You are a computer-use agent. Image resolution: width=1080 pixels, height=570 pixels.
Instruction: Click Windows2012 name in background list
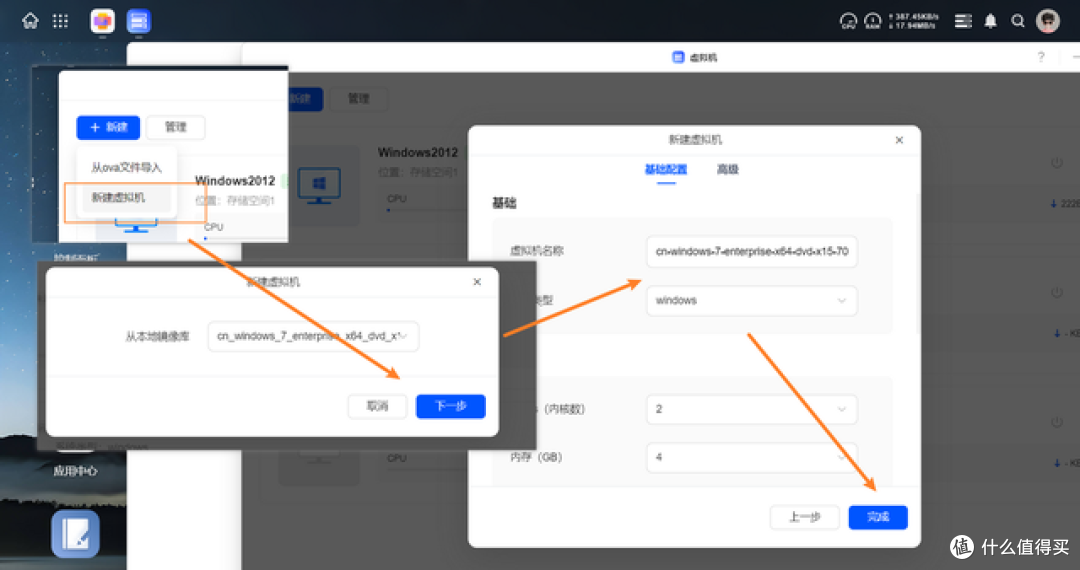pos(417,152)
